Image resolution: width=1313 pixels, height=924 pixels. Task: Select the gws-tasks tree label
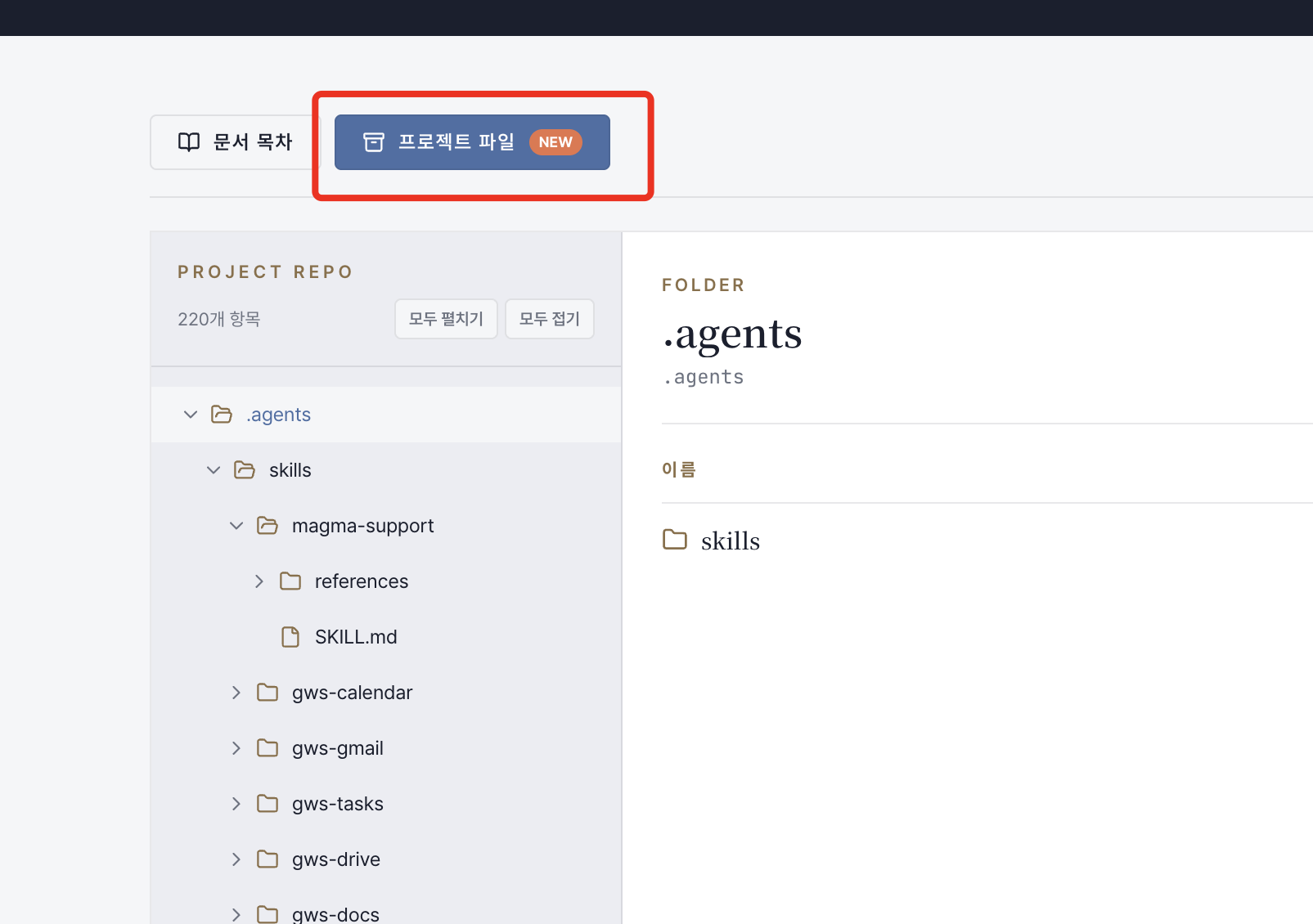click(338, 804)
